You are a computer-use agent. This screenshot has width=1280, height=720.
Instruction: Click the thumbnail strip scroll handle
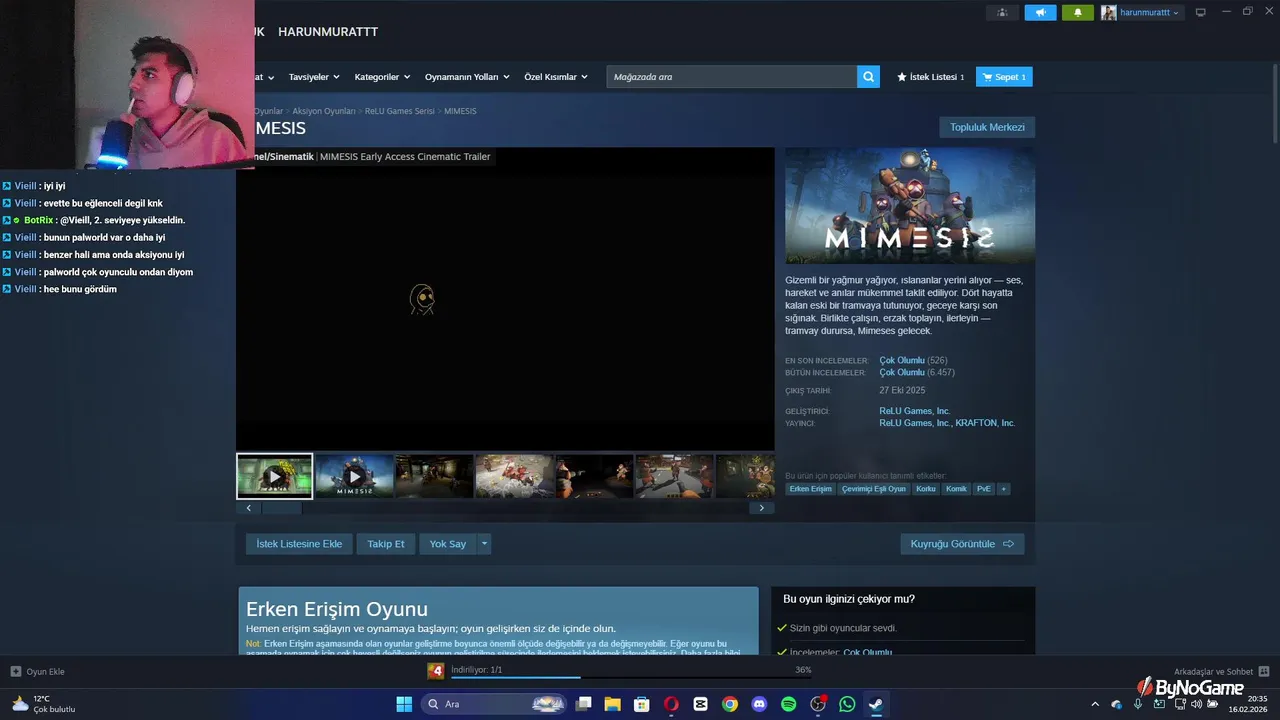[x=282, y=508]
